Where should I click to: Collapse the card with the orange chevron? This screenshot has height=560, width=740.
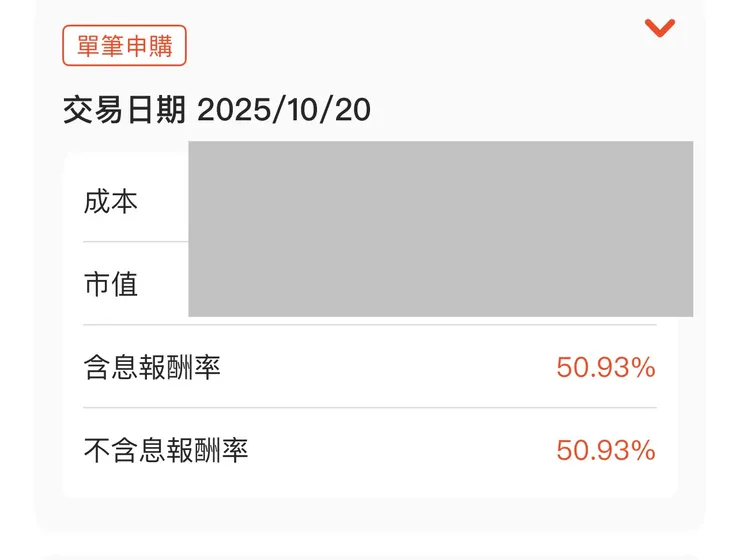click(x=660, y=28)
